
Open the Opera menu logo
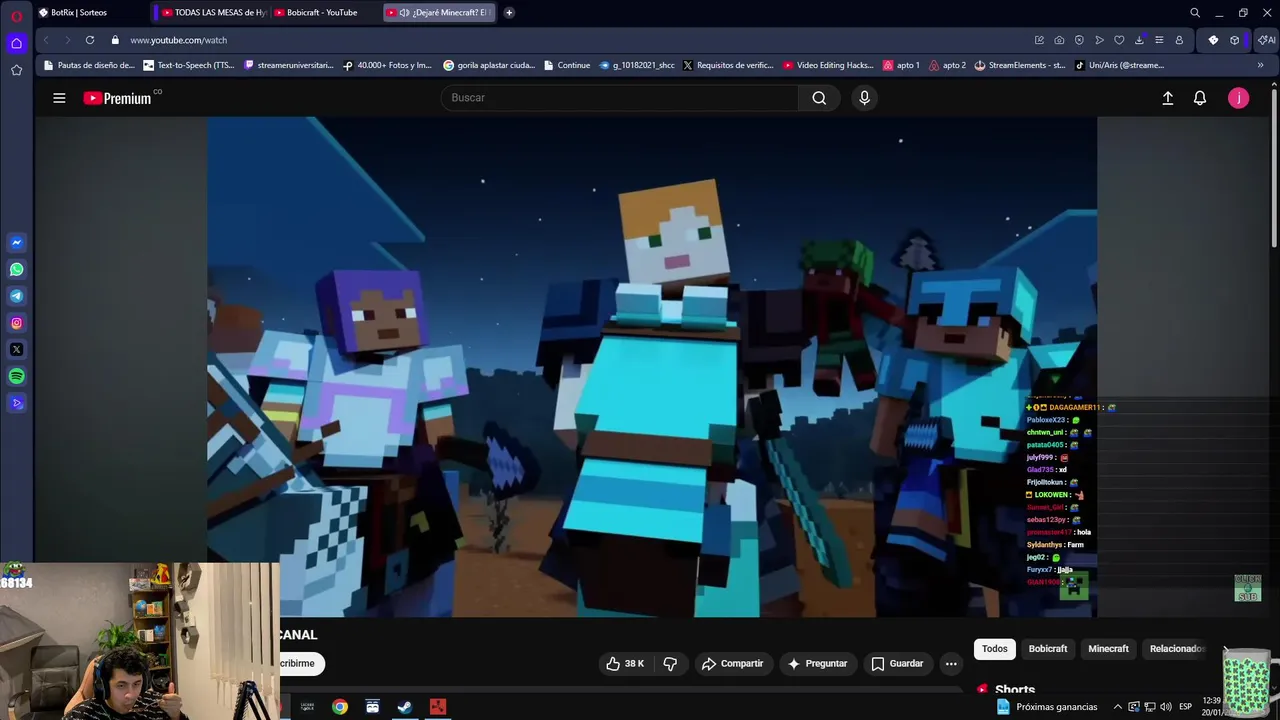click(x=16, y=14)
